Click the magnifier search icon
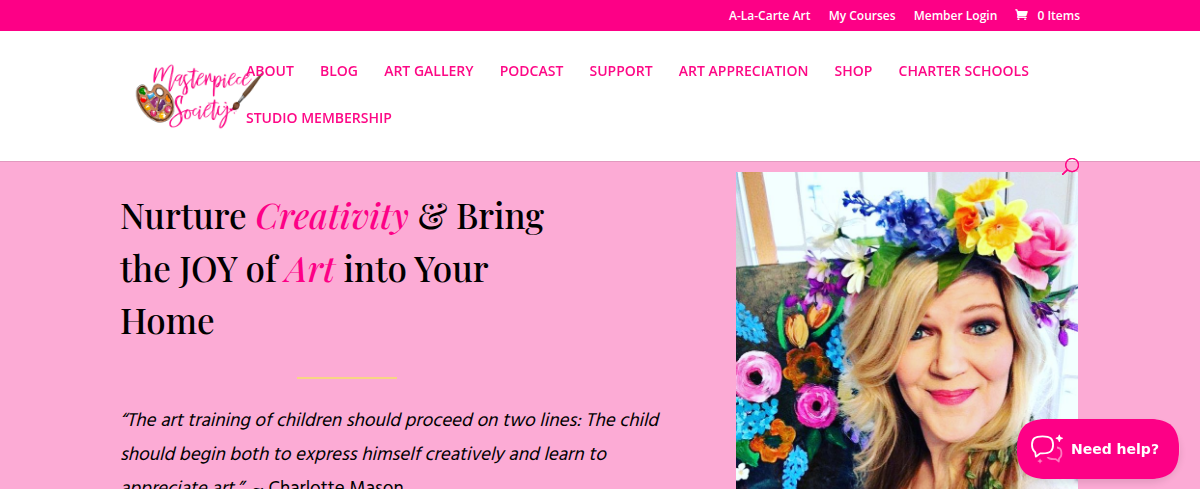The width and height of the screenshot is (1200, 489). click(x=1070, y=166)
